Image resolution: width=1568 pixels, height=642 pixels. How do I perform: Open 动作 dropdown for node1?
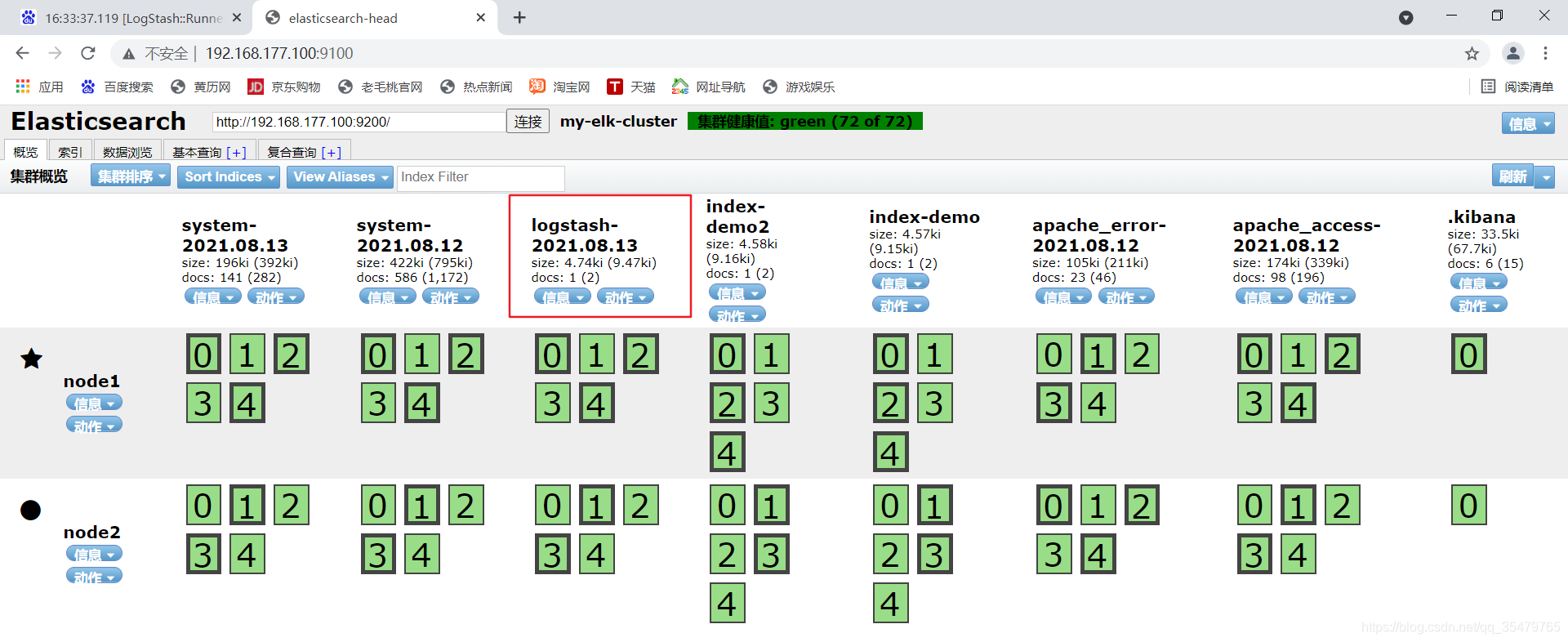click(x=95, y=425)
